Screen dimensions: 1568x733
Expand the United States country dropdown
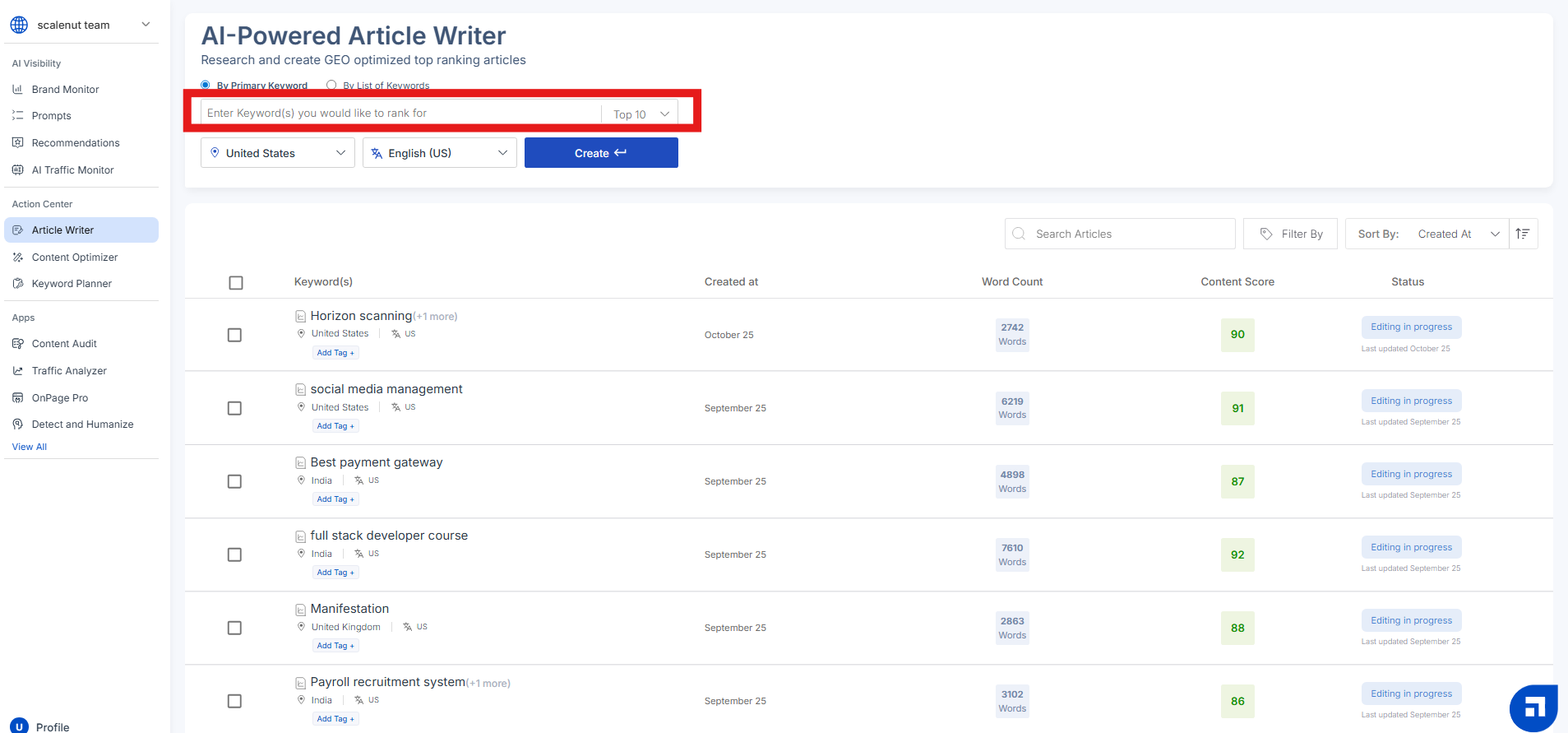coord(278,153)
